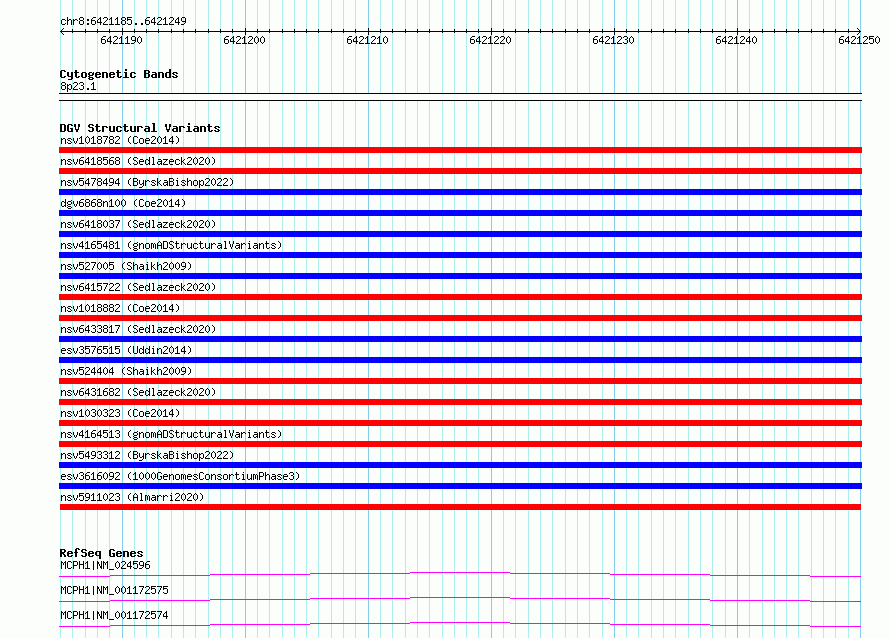
Task: Open transcript MCPH1|NM_001172574 label
Action: pyautogui.click(x=114, y=615)
